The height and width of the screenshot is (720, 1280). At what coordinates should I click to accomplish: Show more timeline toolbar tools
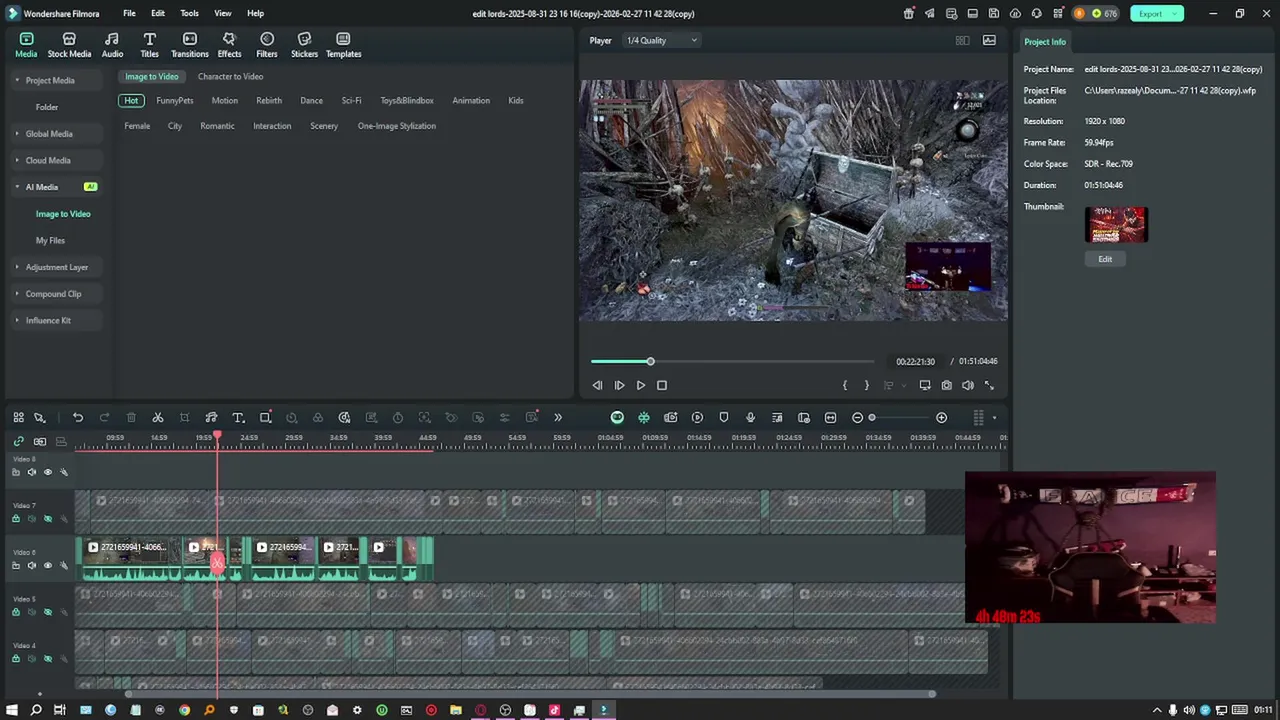point(558,418)
